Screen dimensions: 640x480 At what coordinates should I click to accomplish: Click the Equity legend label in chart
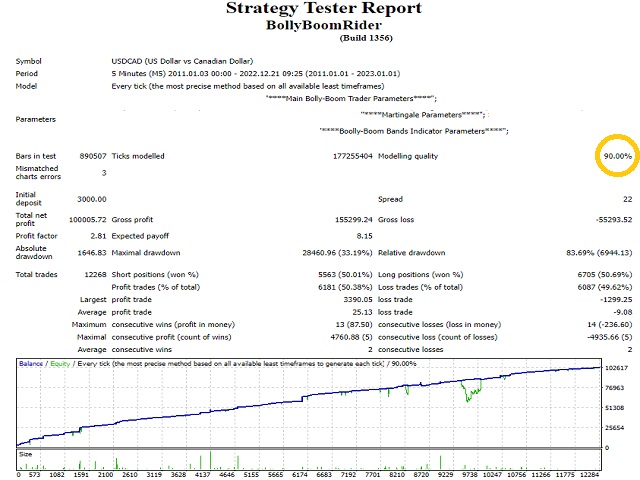[x=60, y=364]
